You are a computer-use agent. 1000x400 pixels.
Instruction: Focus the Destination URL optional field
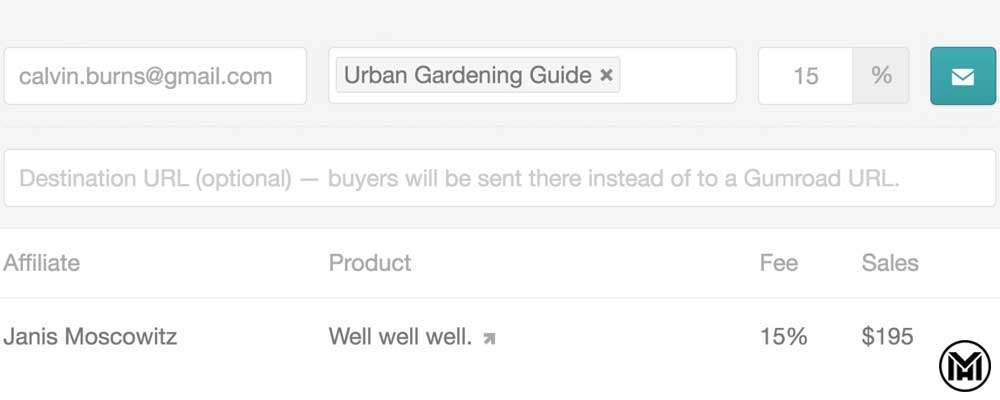tap(499, 179)
